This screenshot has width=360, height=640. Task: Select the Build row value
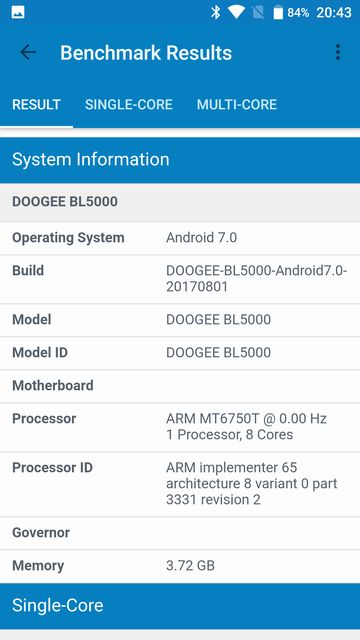tap(256, 279)
